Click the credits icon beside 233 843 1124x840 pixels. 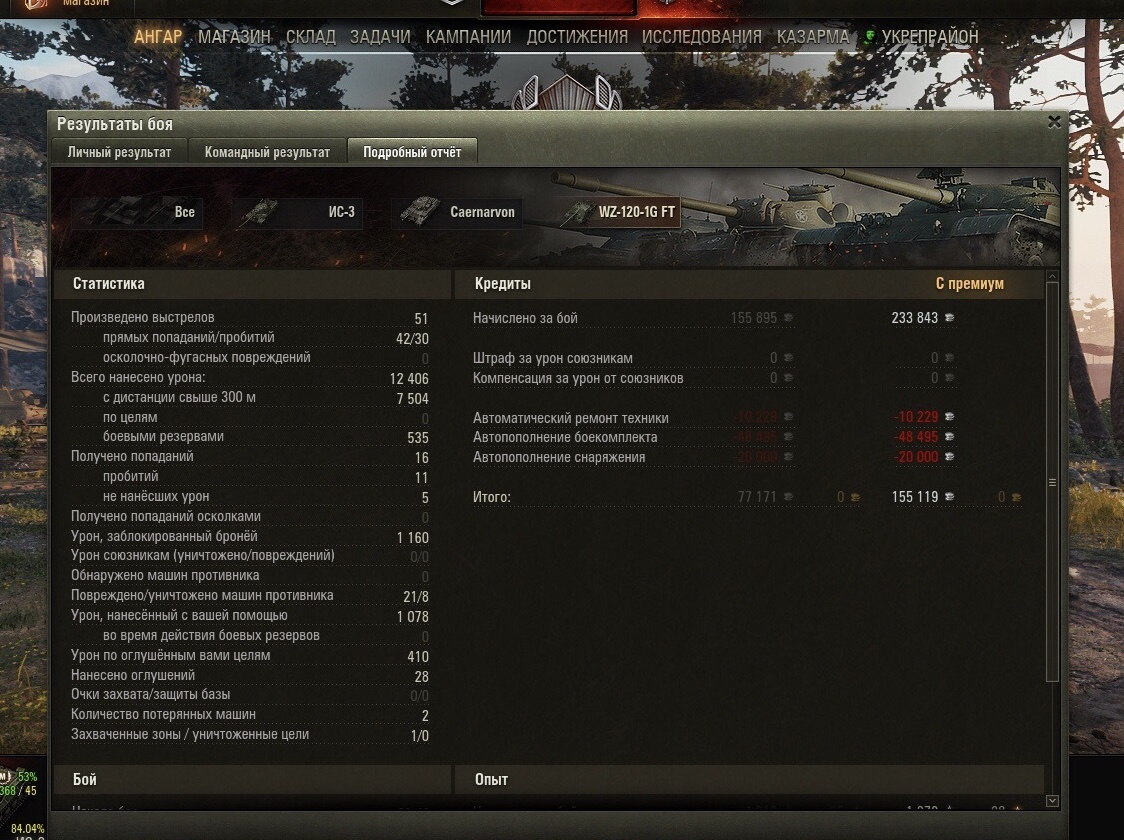pos(949,318)
